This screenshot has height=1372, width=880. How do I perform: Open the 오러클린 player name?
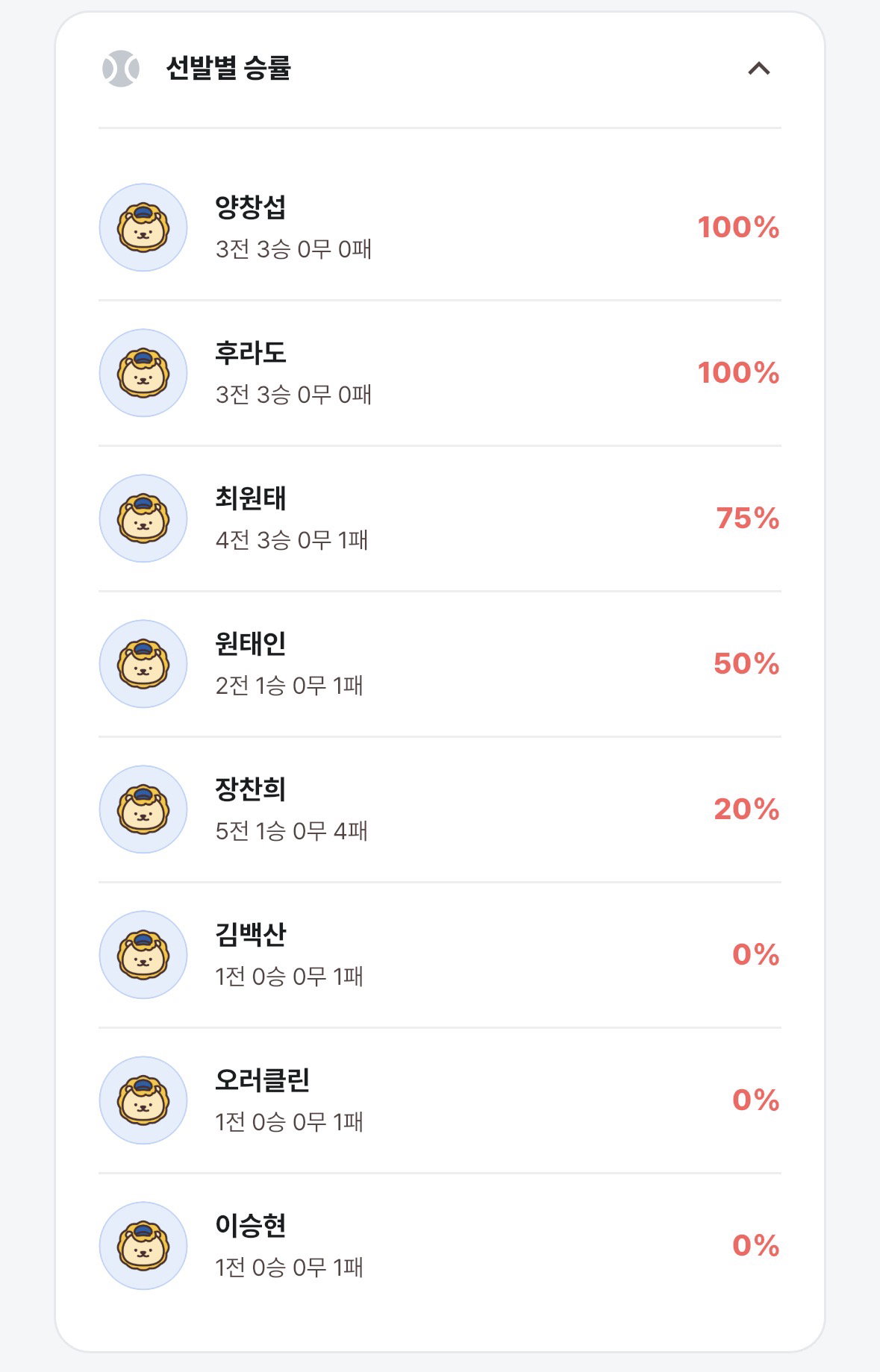[x=263, y=1080]
